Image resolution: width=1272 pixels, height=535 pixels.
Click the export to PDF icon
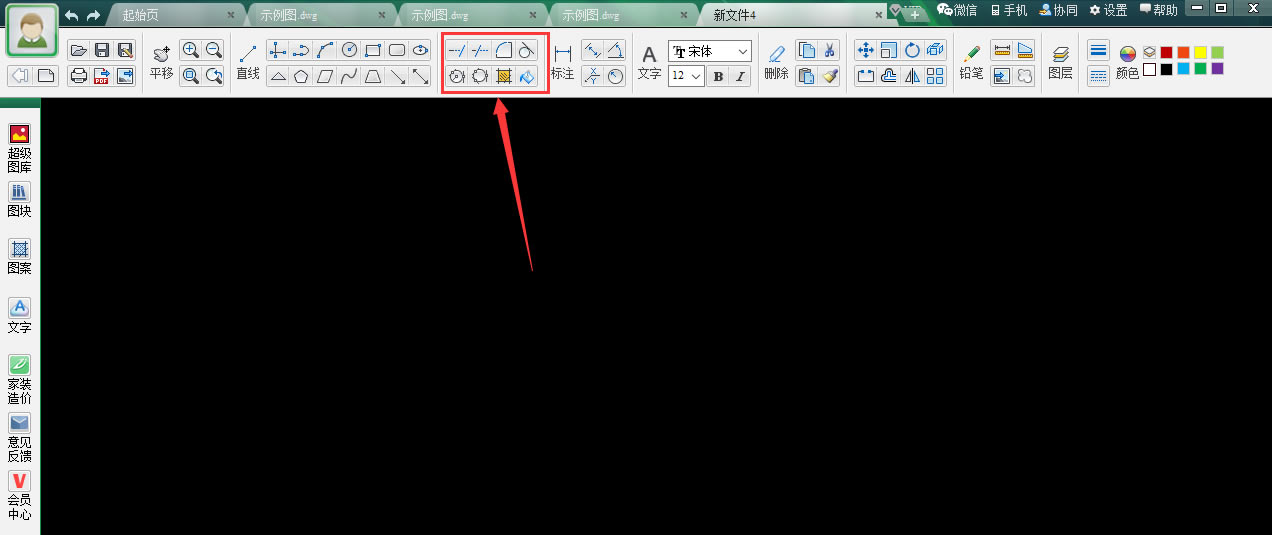click(x=102, y=76)
